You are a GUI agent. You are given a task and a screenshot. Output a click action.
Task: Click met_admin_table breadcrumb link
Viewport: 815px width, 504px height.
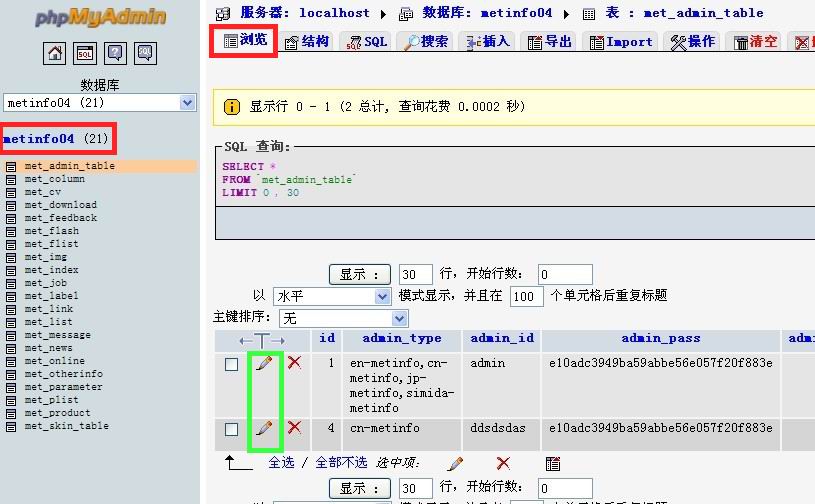pyautogui.click(x=703, y=13)
